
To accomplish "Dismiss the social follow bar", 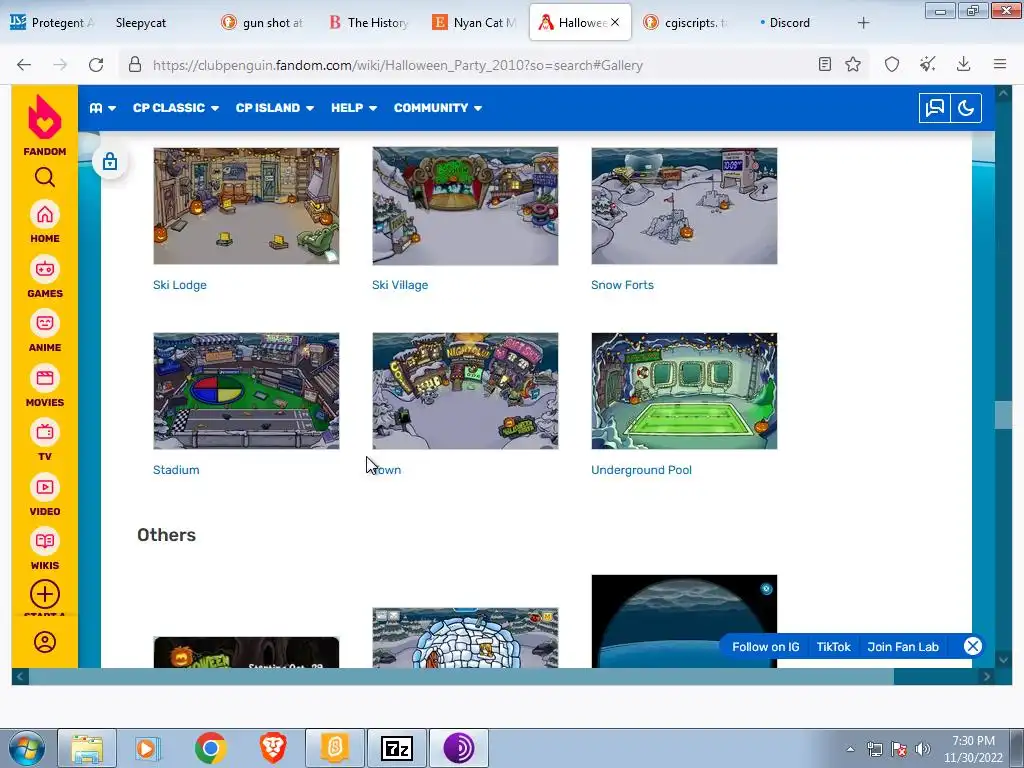I will pos(972,646).
